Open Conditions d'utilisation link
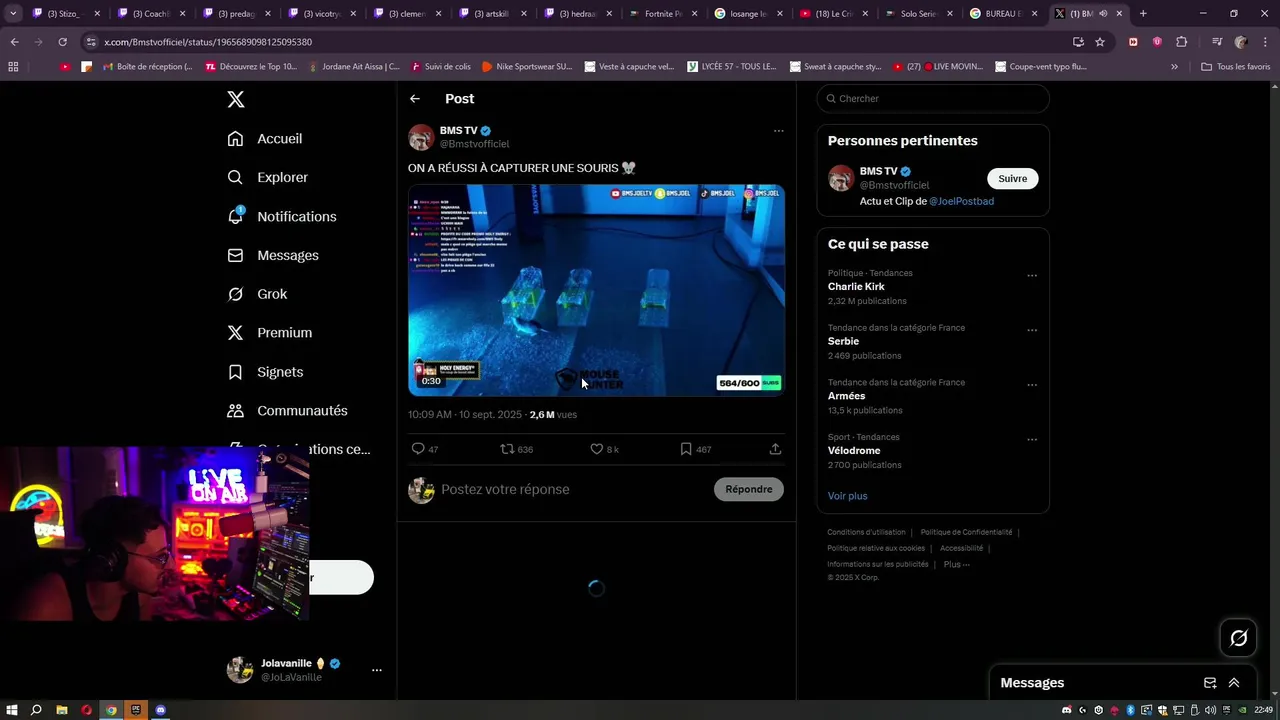 coord(866,532)
